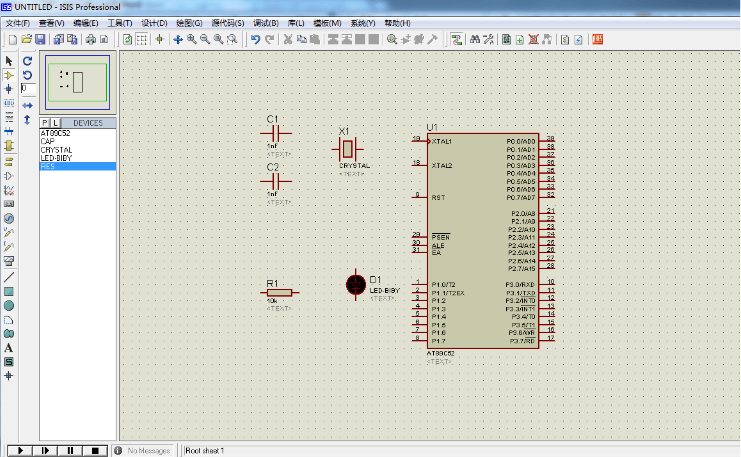Click the print icon in toolbar
Viewport: 741px width, 457px height.
89,39
